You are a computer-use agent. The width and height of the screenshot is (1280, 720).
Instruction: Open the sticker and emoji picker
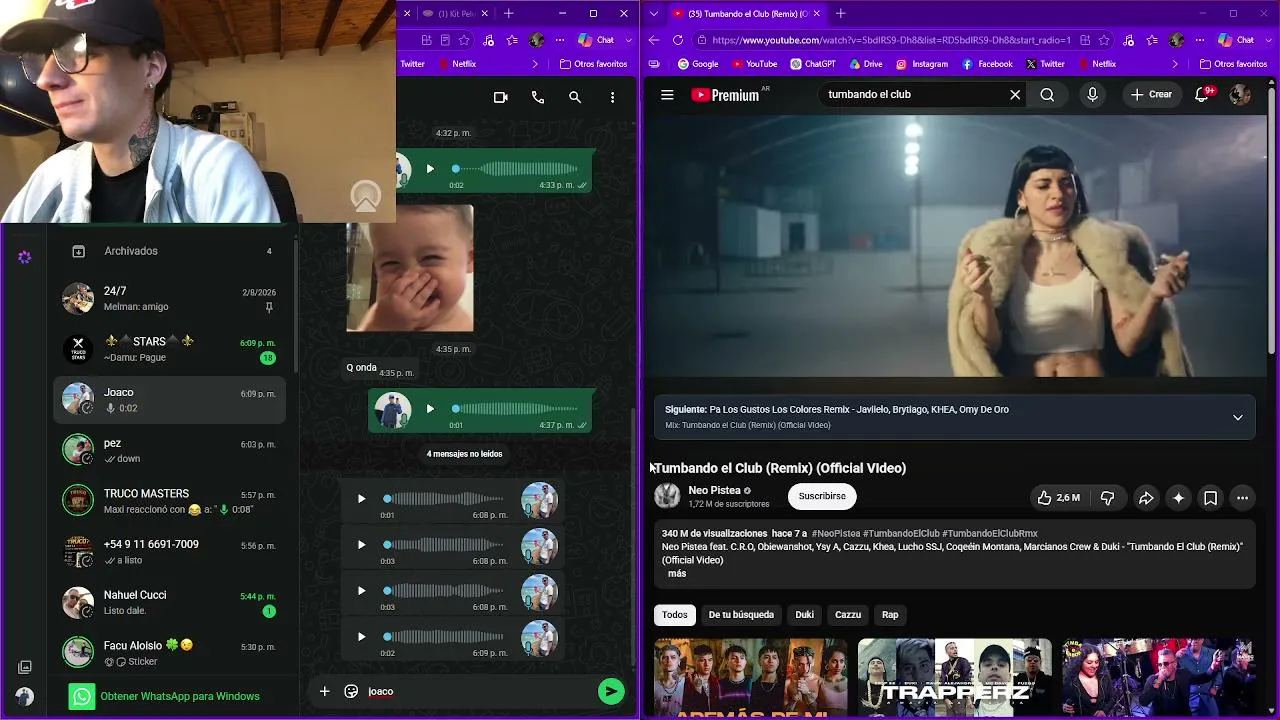(351, 691)
